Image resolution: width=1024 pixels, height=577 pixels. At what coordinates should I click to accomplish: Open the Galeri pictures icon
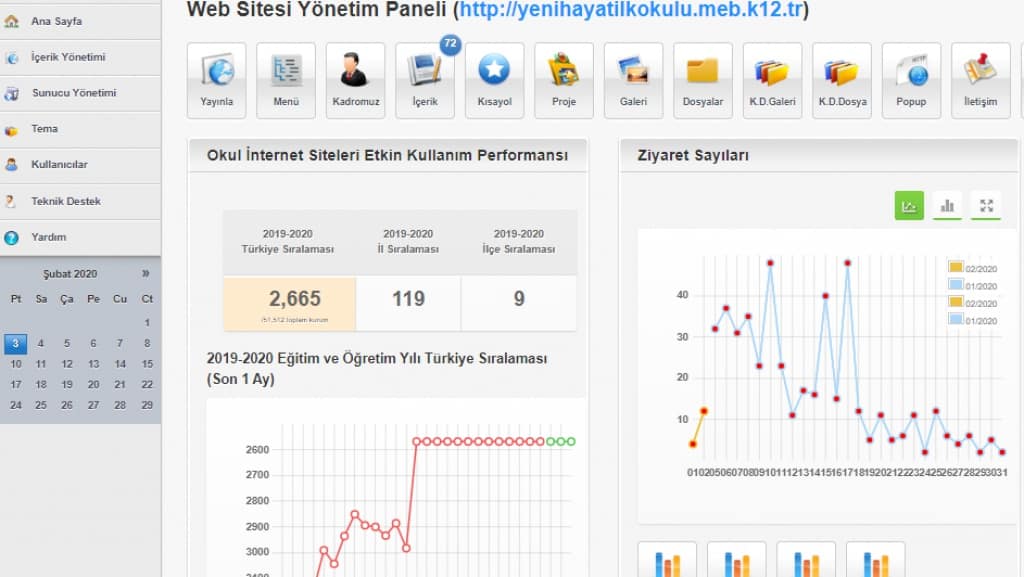[633, 79]
